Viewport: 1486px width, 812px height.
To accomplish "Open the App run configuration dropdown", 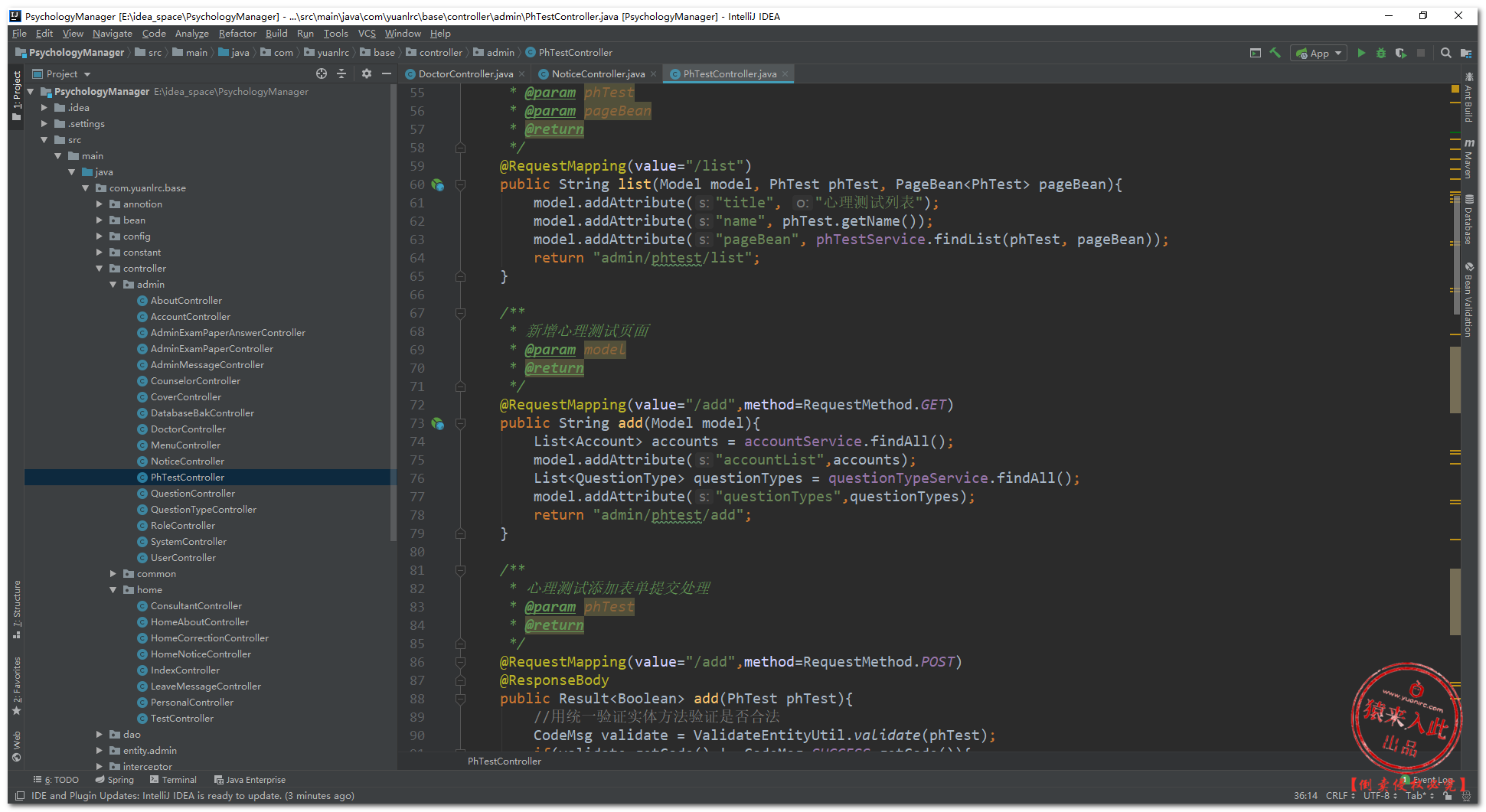I will [1319, 53].
